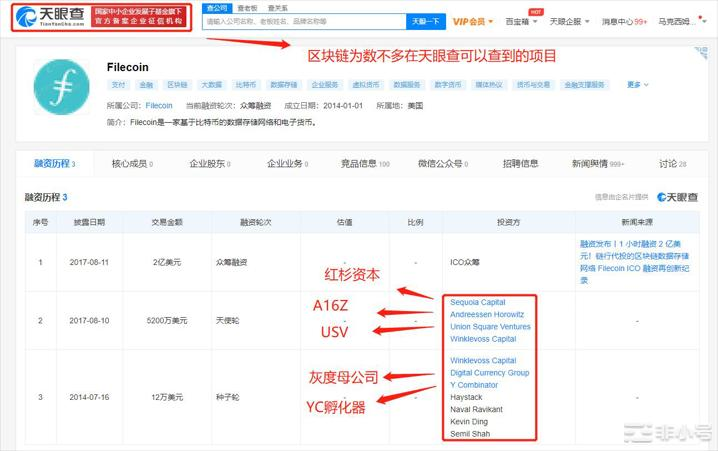Open the Union Square Ventures investor link

tap(490, 326)
